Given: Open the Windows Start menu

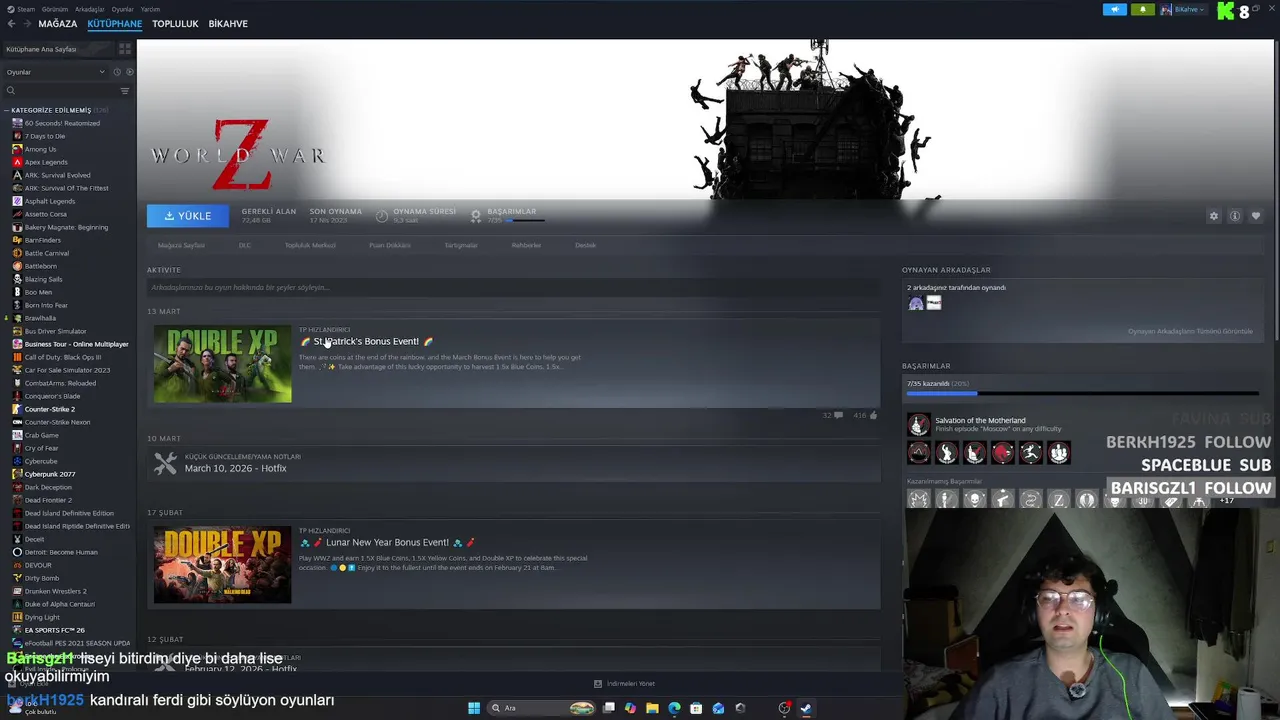Looking at the screenshot, I should [x=474, y=708].
